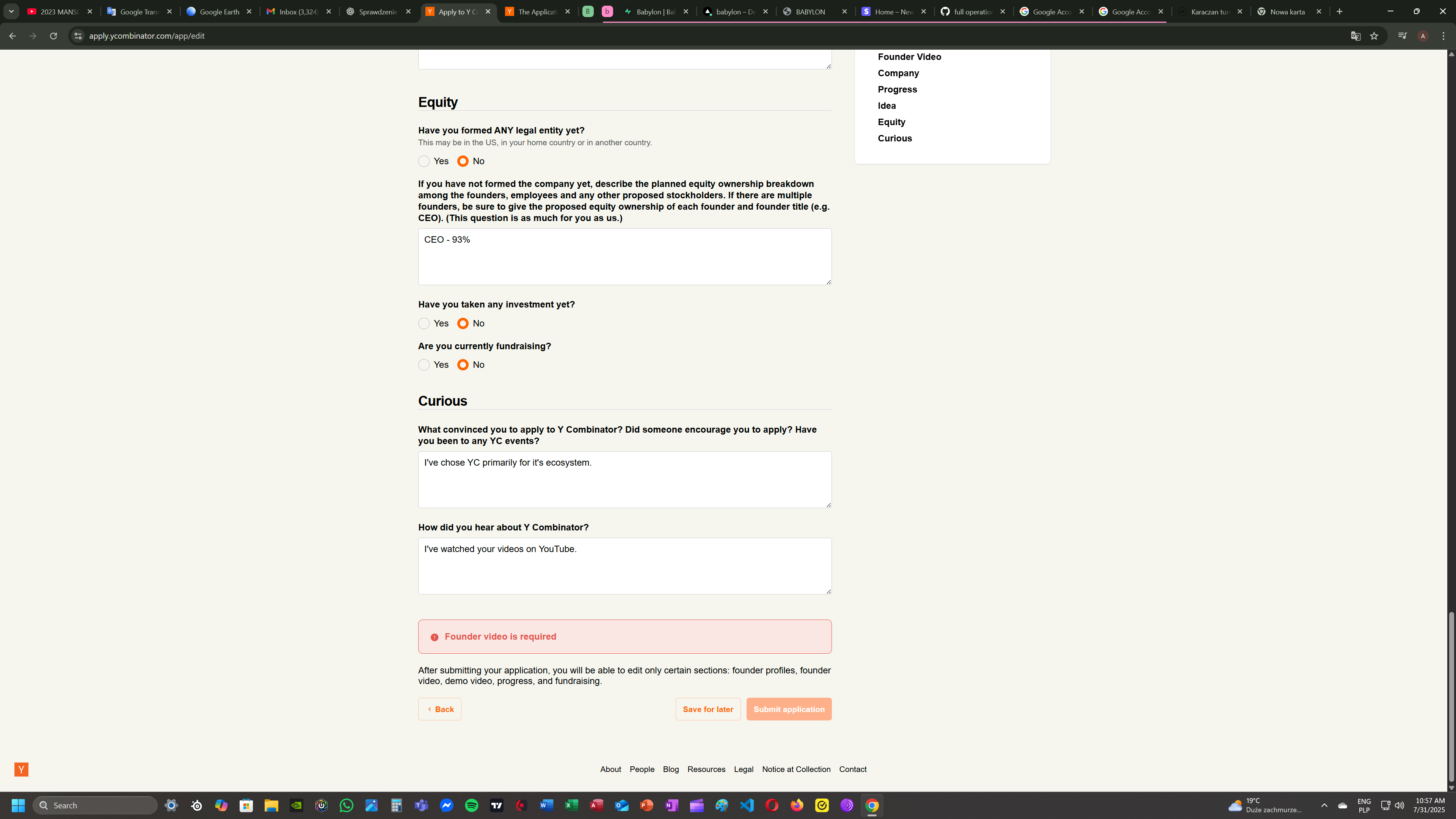View site information icon beside URL
Image resolution: width=1456 pixels, height=819 pixels.
[78, 36]
